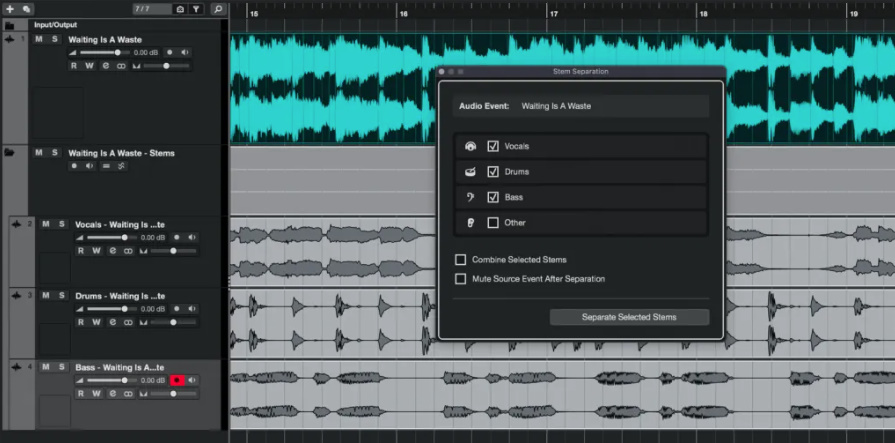Disable record on the Bass track
This screenshot has width=895, height=443.
click(x=176, y=381)
